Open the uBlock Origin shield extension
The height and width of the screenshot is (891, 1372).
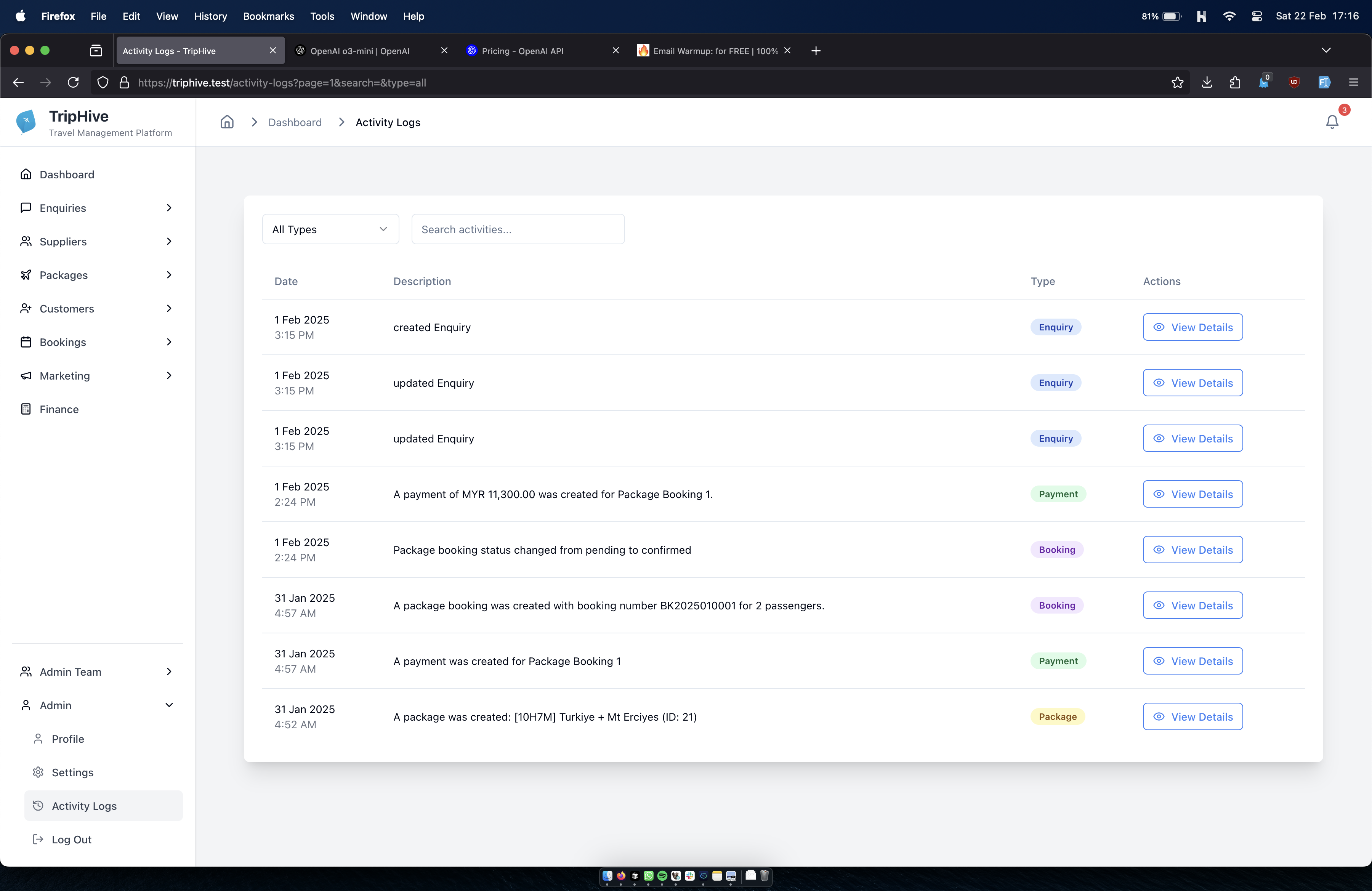point(1294,82)
